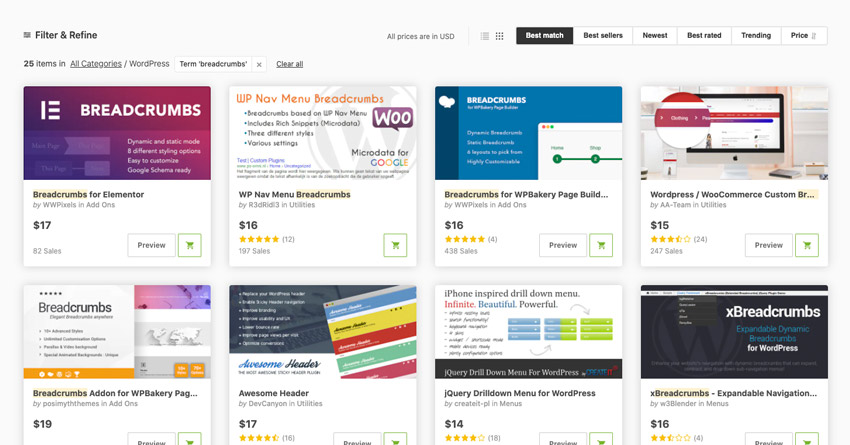Open WP Nav Menu Breadcrumbs thumbnail
The width and height of the screenshot is (850, 445).
pos(323,133)
